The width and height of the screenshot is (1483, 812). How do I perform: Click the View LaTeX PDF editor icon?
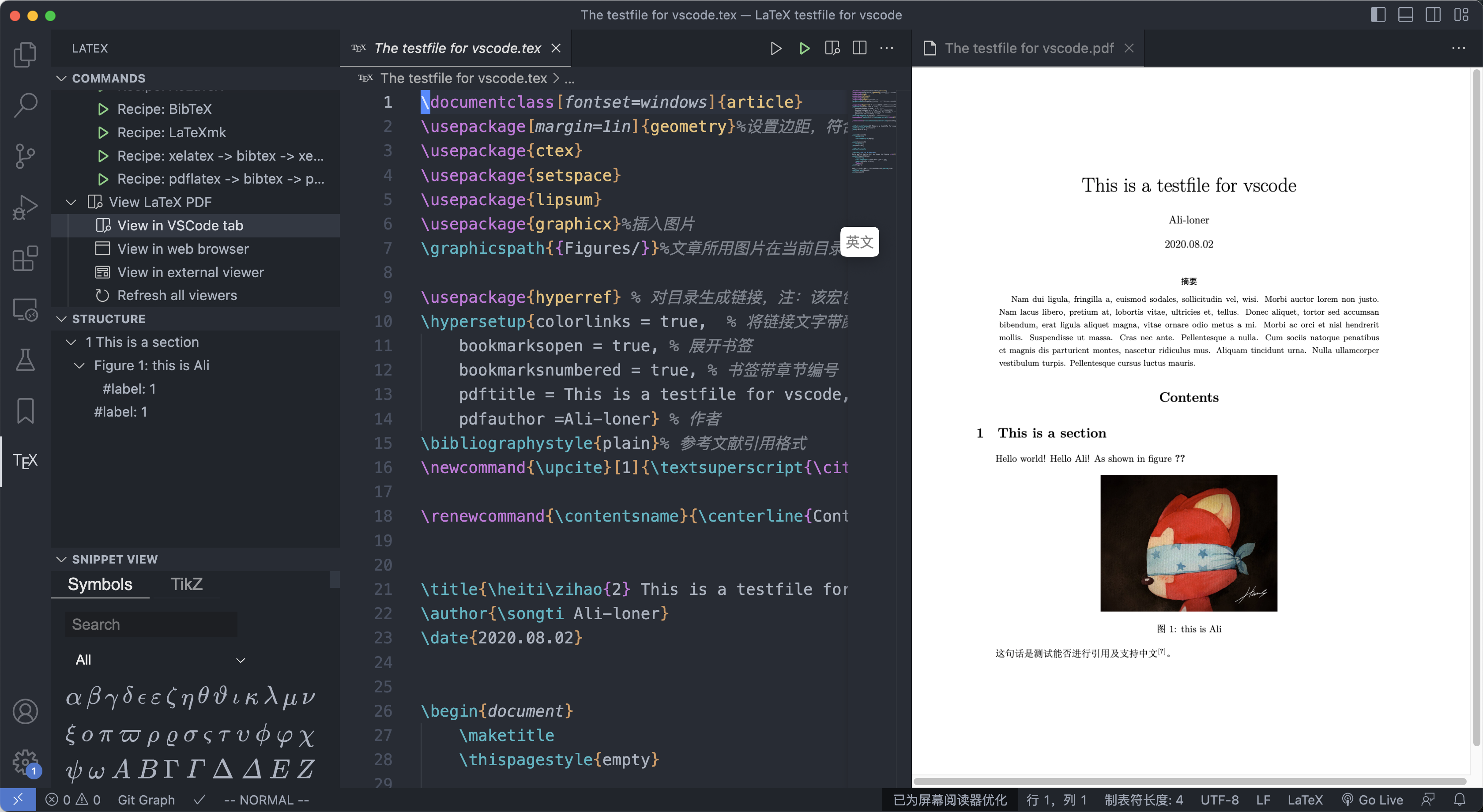pyautogui.click(x=832, y=49)
